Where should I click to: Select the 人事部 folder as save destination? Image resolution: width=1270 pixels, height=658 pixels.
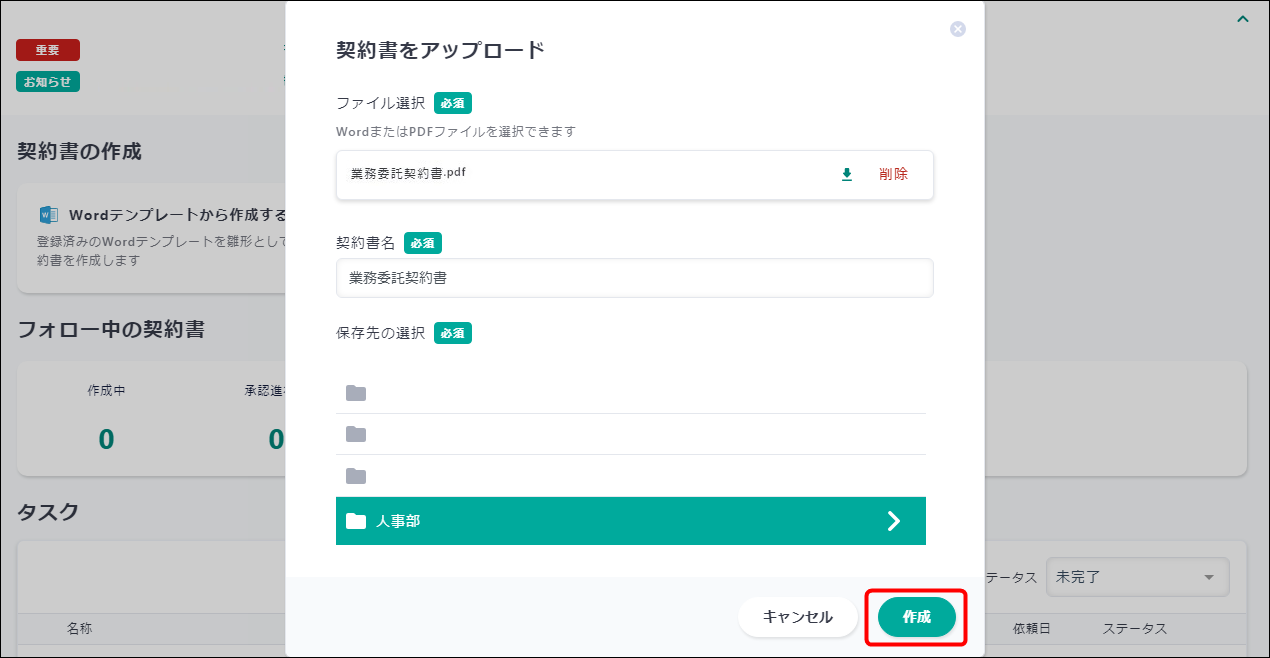click(x=600, y=521)
